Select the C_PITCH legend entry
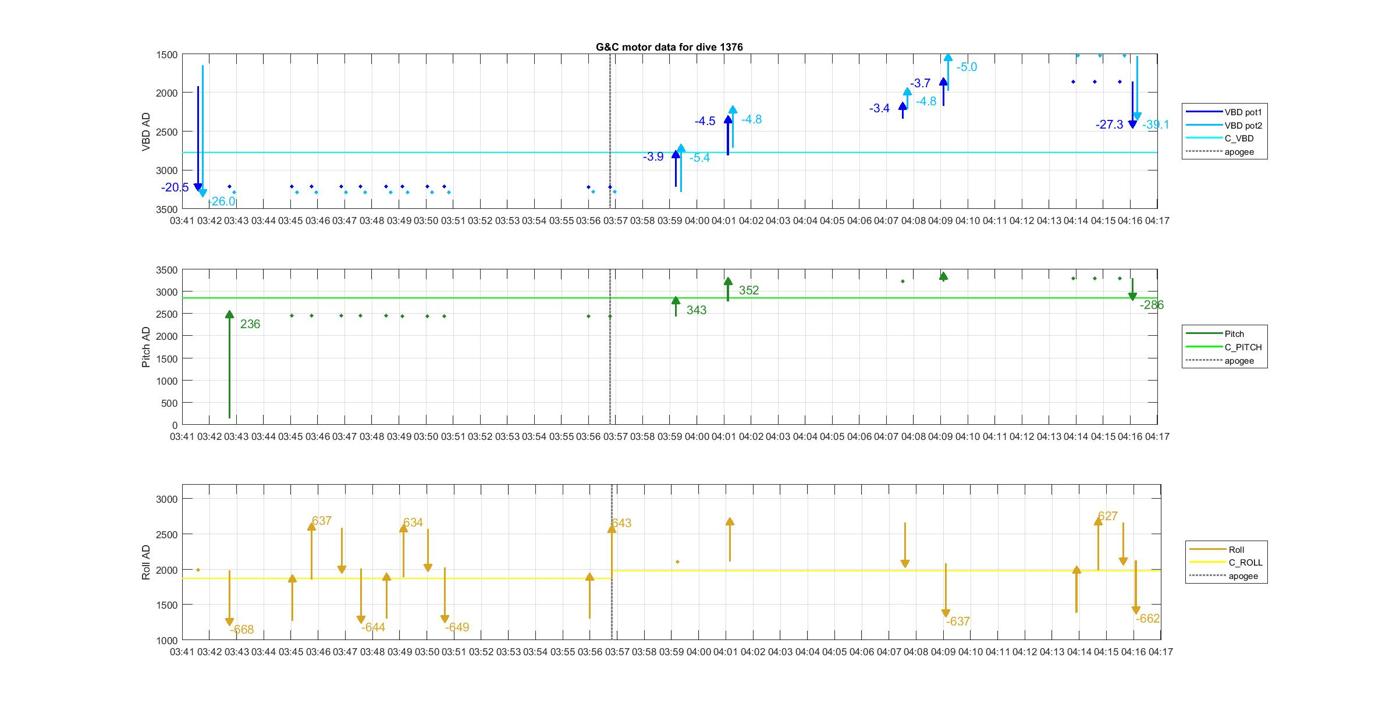 coord(1243,347)
